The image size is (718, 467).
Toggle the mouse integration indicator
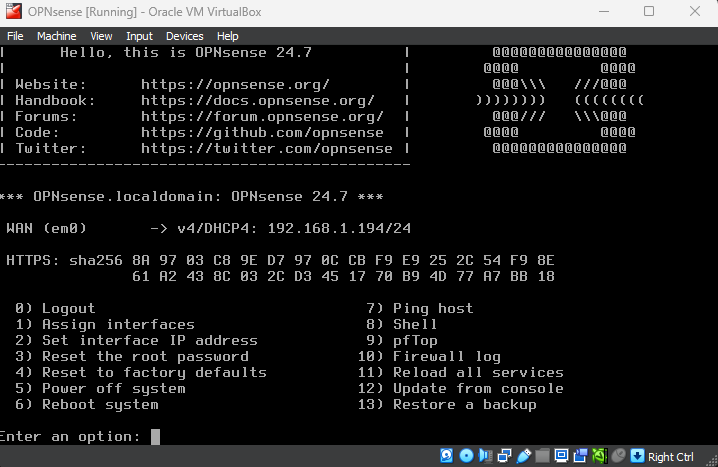tap(619, 456)
